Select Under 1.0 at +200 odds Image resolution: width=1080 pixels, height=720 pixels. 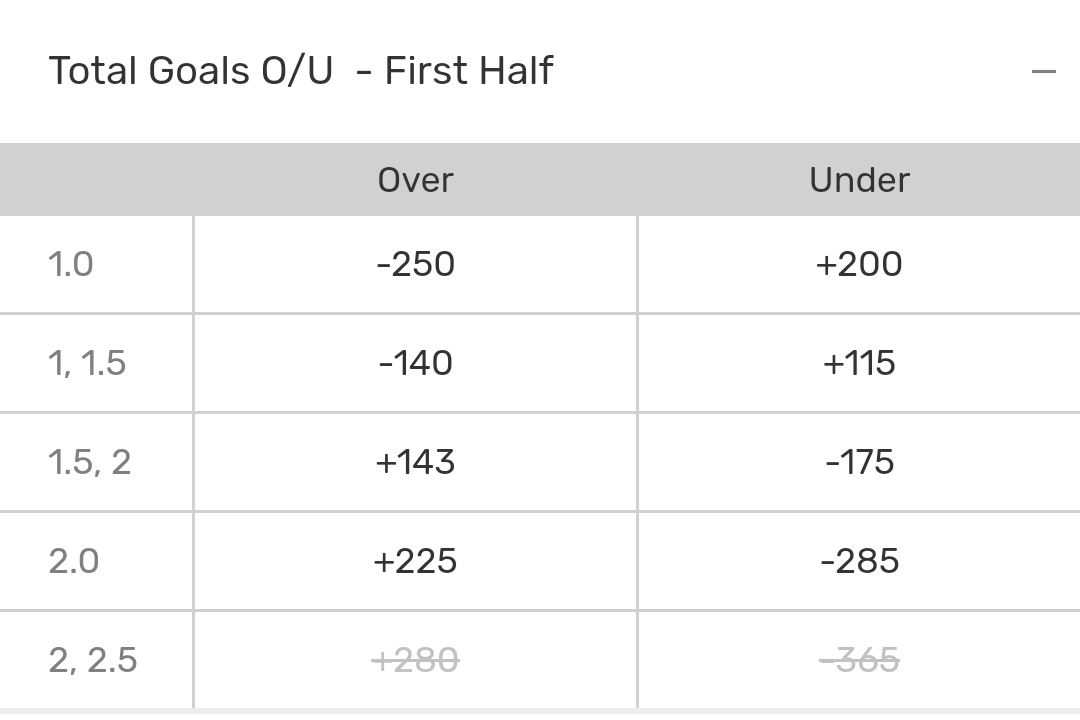[x=859, y=265]
